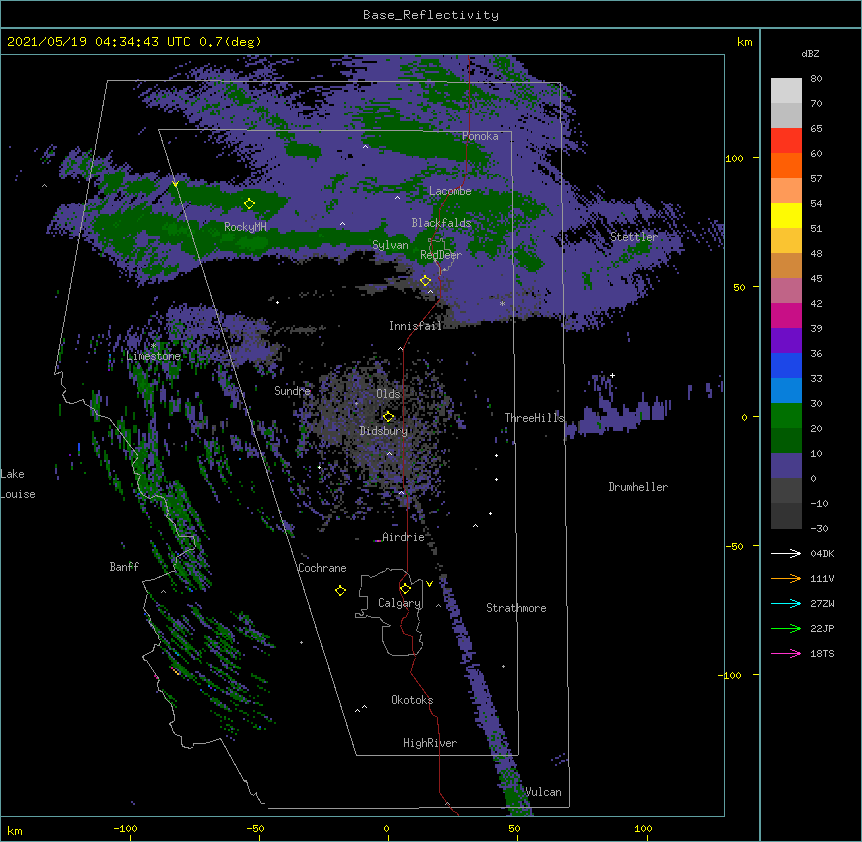Image resolution: width=862 pixels, height=842 pixels.
Task: Click the dBZ scale heading
Action: 810,53
